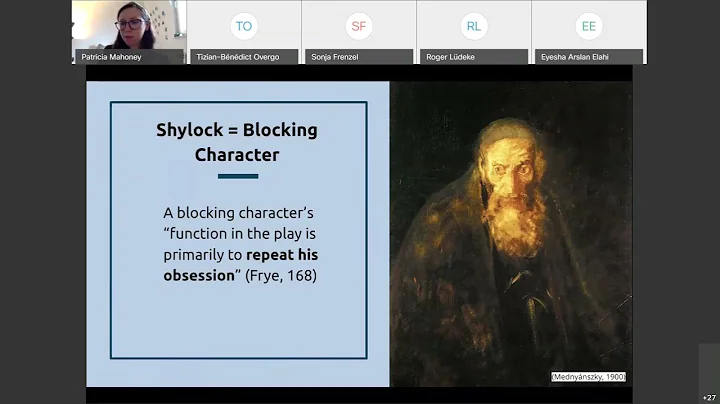Screen dimensions: 720x404
Task: Click the text '"function in the play is'
Action: (x=240, y=234)
